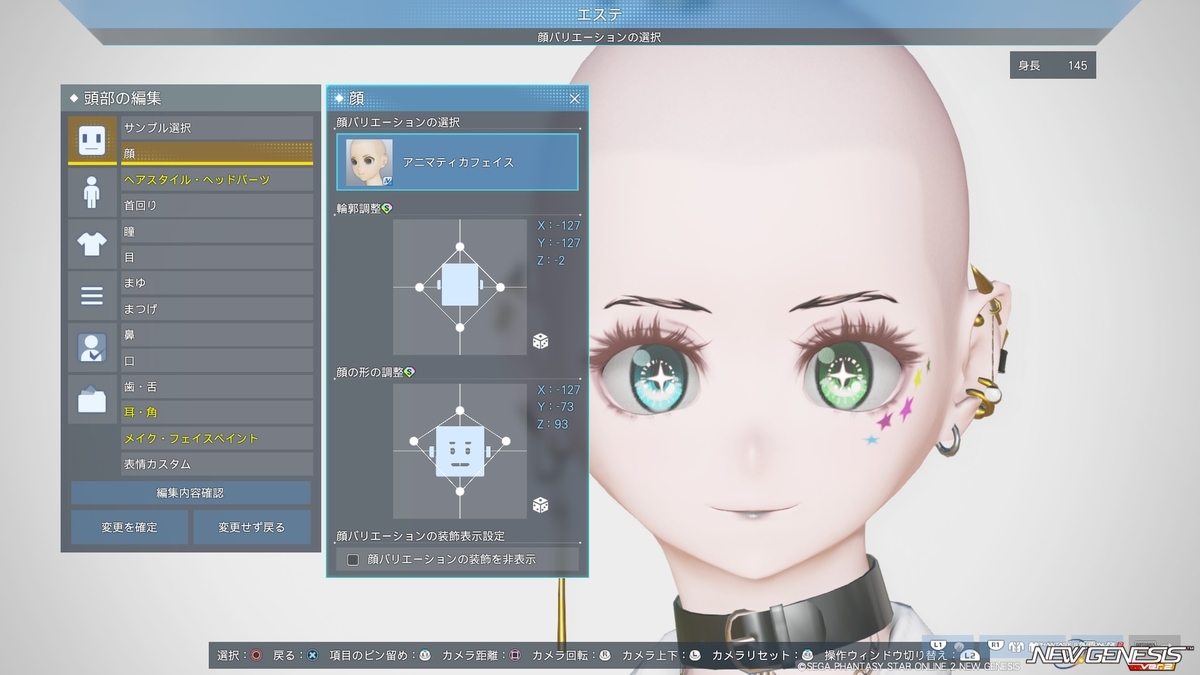
Task: Select the 顔 menu item
Action: (217, 154)
